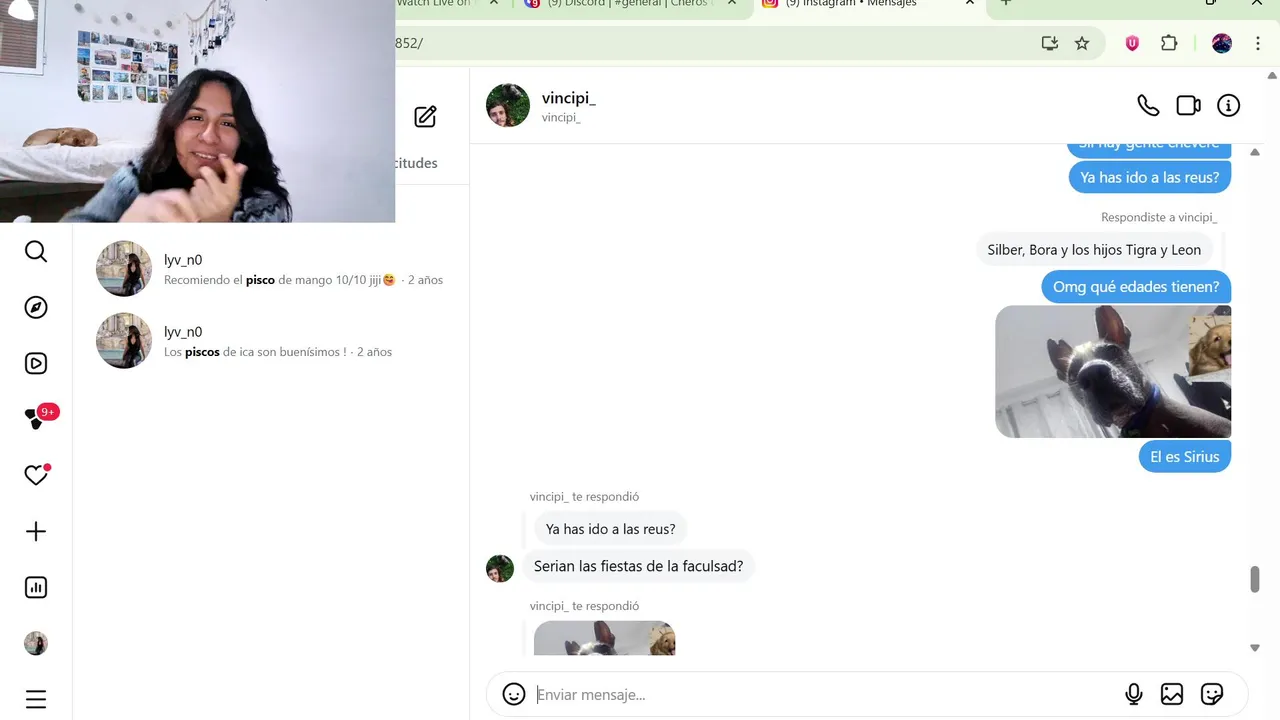Screen dimensions: 1280x720
Task: Open the sent dog photo thumbnail
Action: pyautogui.click(x=1113, y=371)
